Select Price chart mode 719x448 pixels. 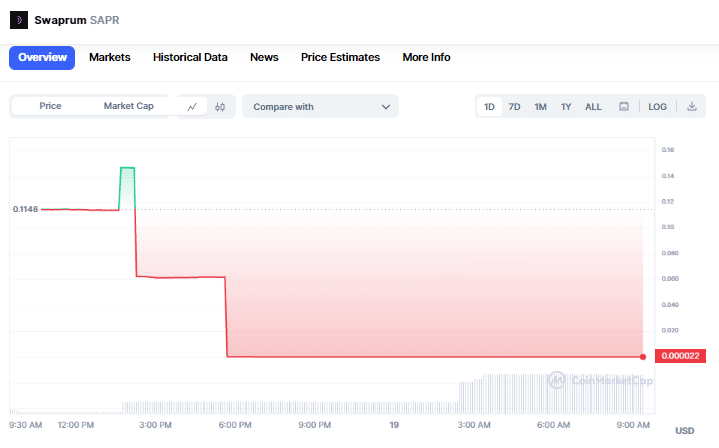click(x=50, y=106)
